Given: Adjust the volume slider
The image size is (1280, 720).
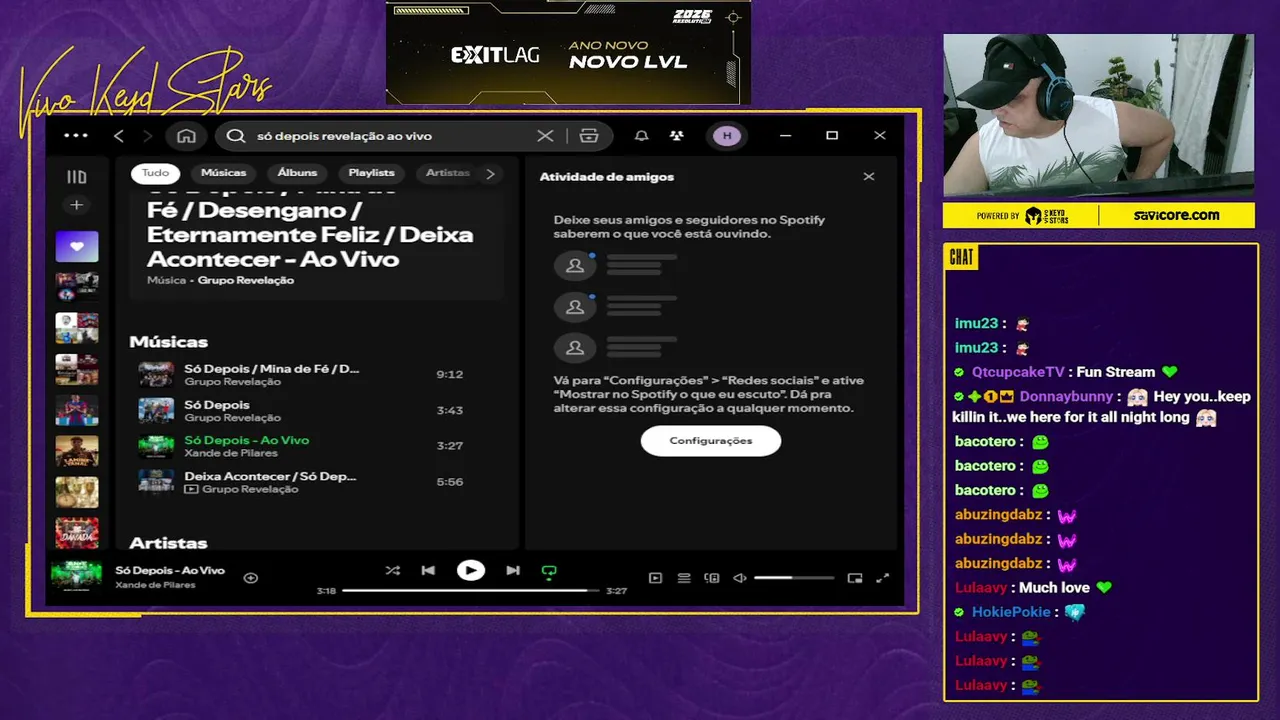Looking at the screenshot, I should tap(794, 577).
